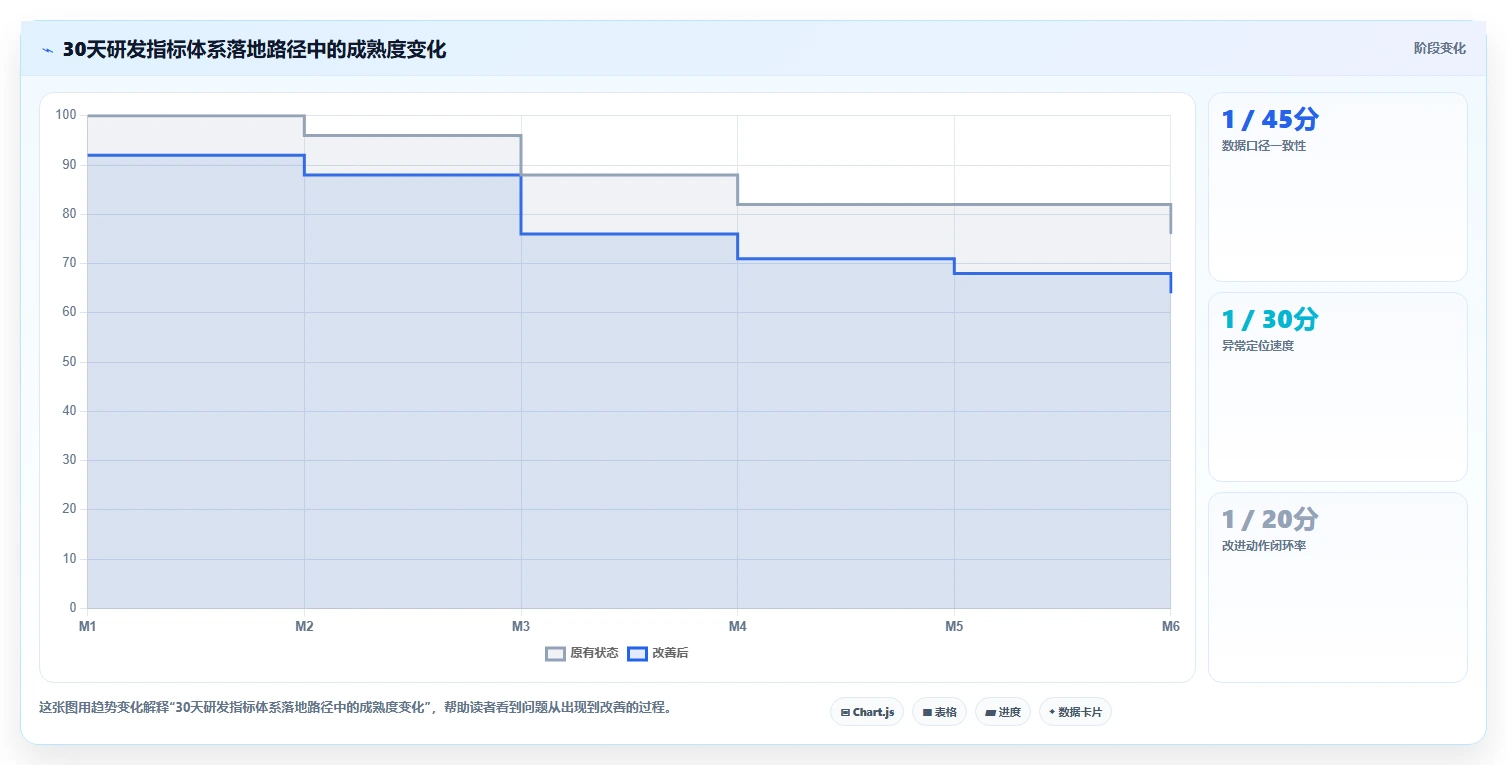The height and width of the screenshot is (765, 1507).
Task: Select the 数据卡片 tag button
Action: (1075, 712)
